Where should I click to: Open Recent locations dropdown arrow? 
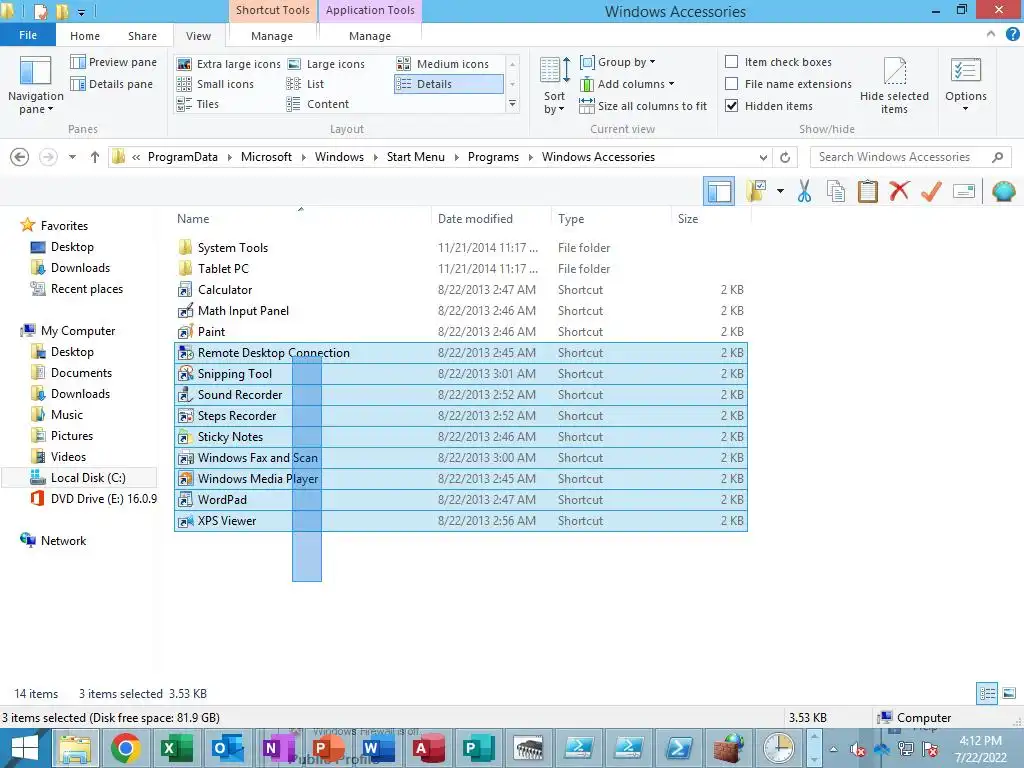point(72,157)
